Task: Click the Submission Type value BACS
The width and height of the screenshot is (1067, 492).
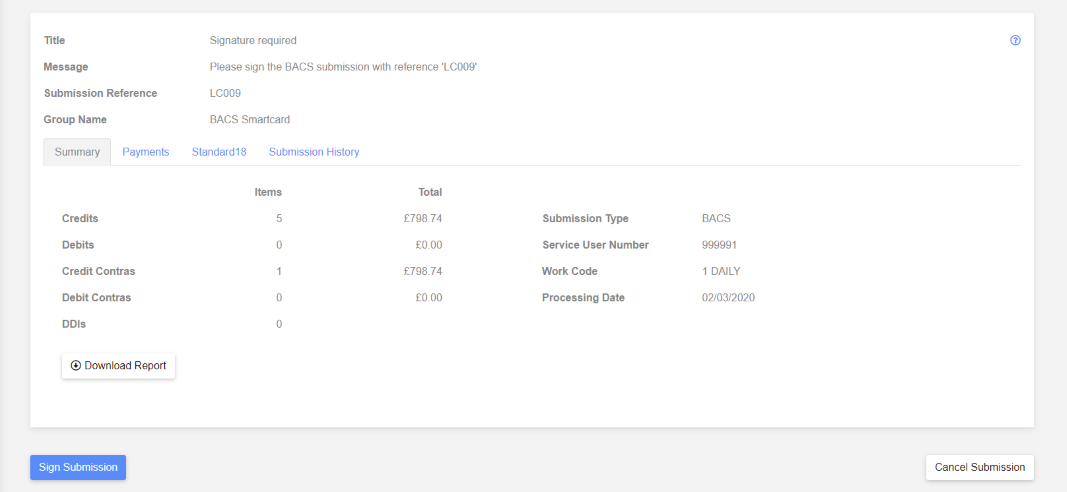Action: [x=717, y=218]
